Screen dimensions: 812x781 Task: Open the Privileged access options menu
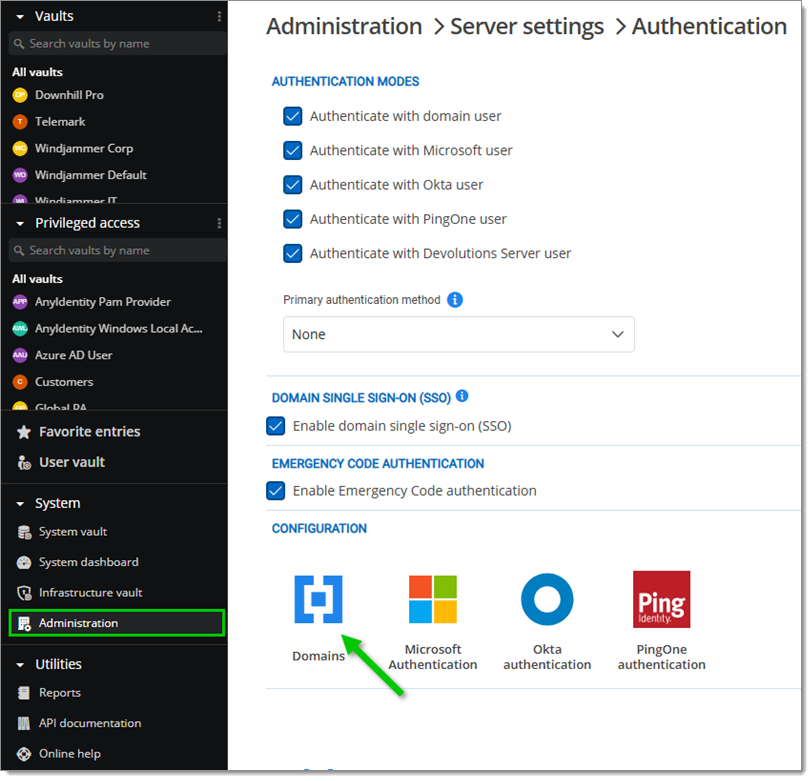219,224
